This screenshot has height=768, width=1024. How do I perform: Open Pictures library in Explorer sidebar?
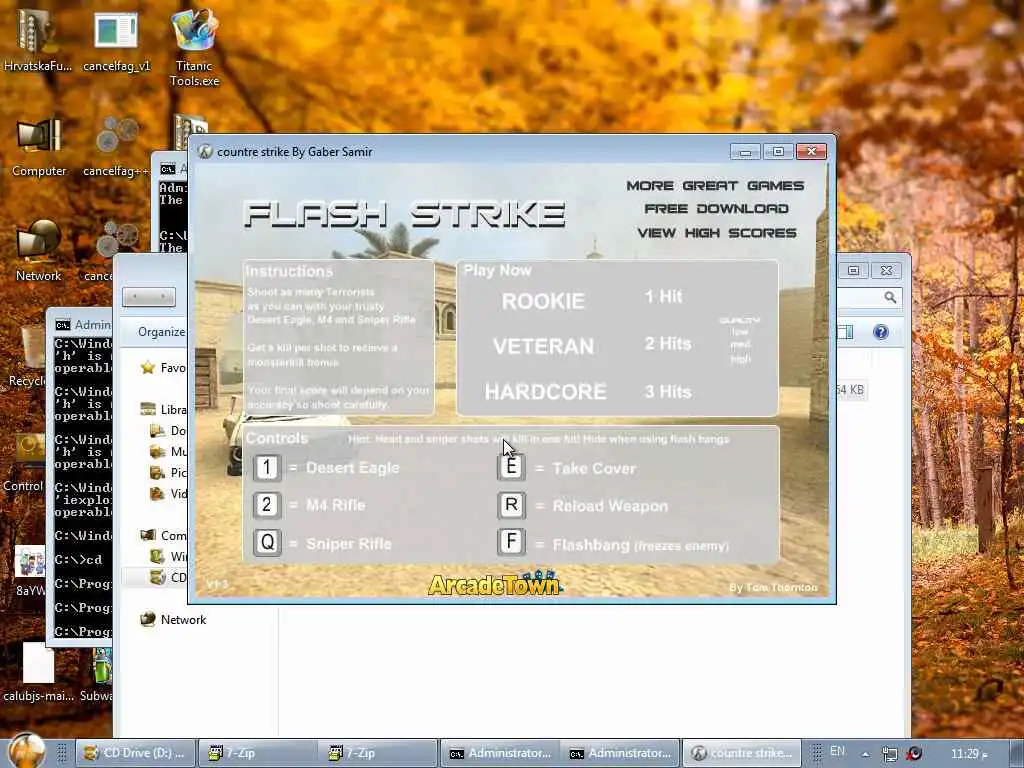click(168, 472)
